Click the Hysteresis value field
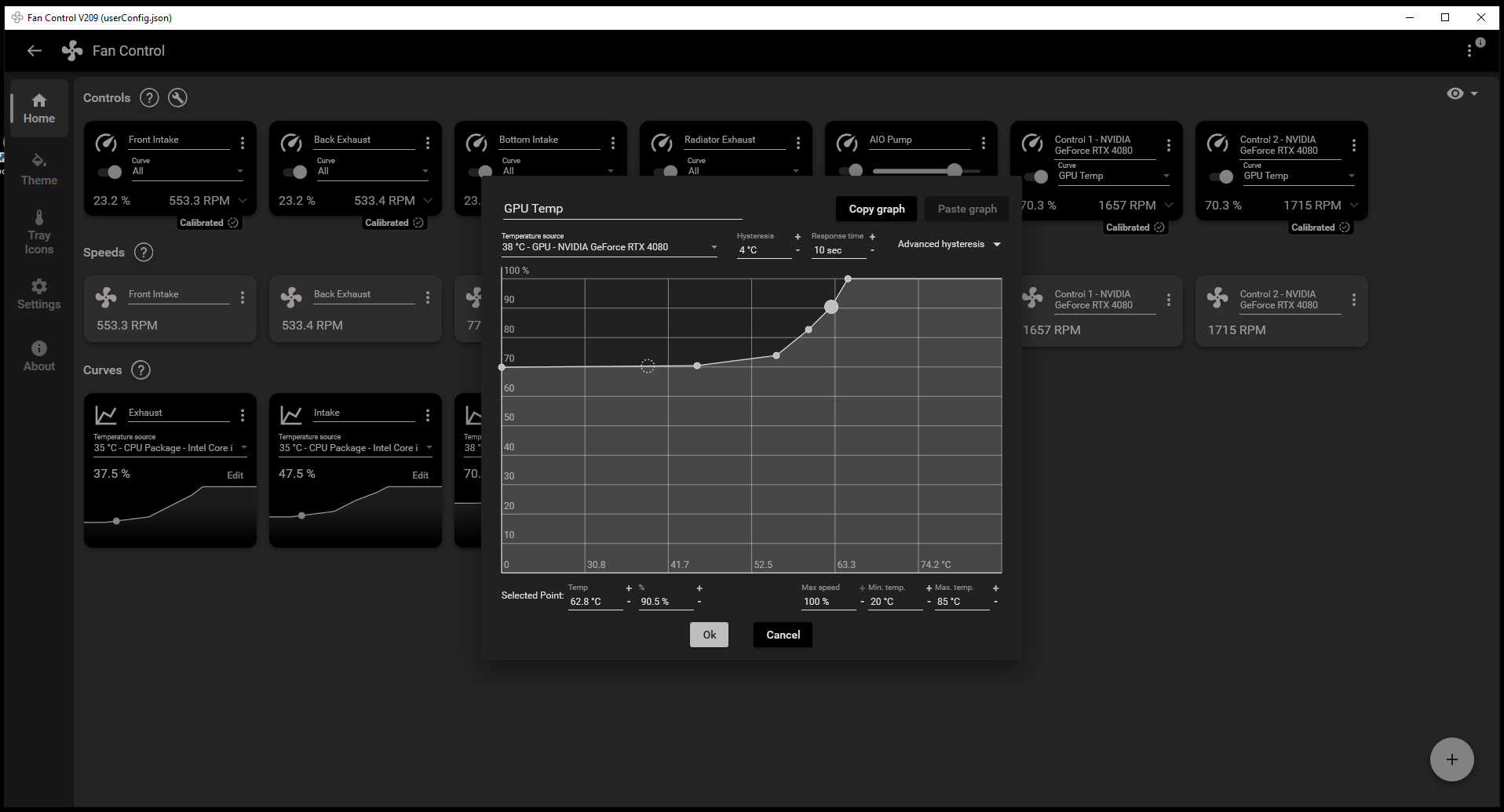 click(764, 250)
